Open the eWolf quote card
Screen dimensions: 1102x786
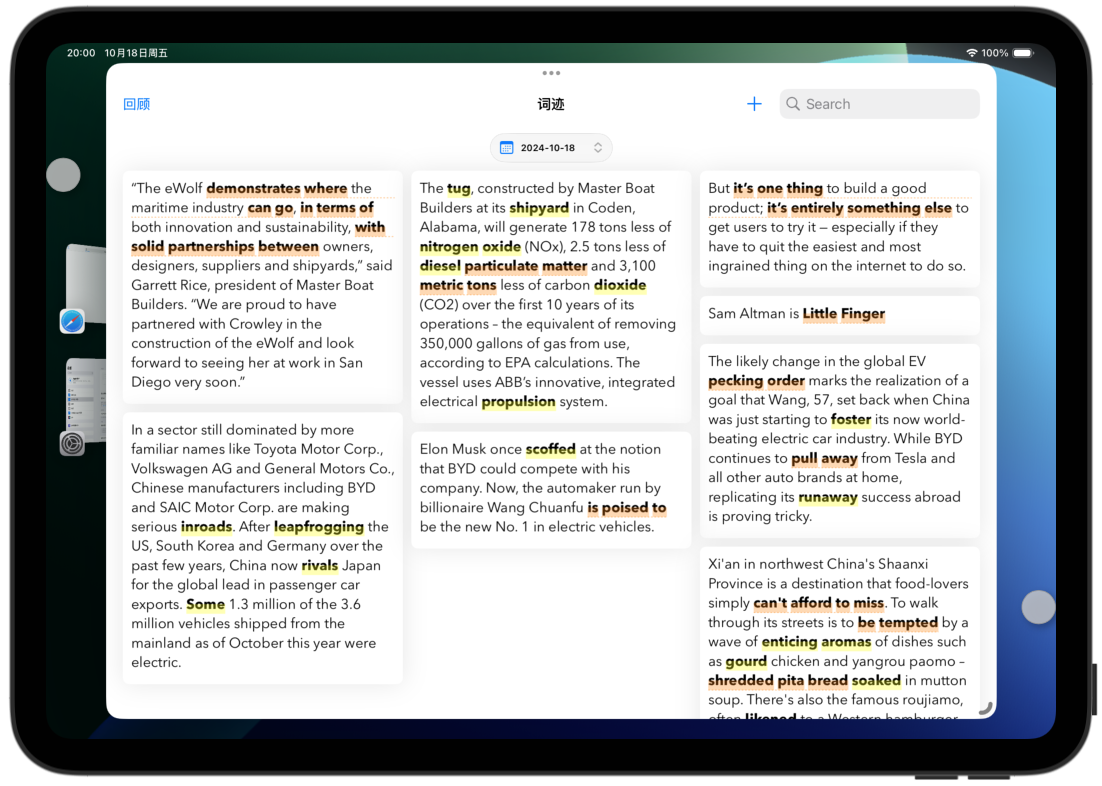point(262,286)
